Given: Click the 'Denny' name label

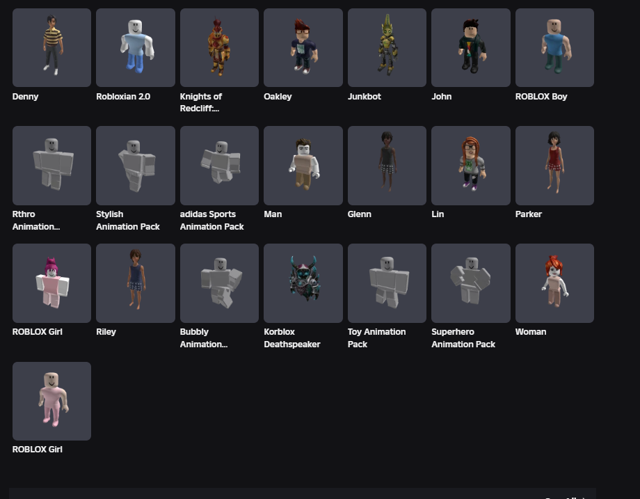Looking at the screenshot, I should 25,97.
